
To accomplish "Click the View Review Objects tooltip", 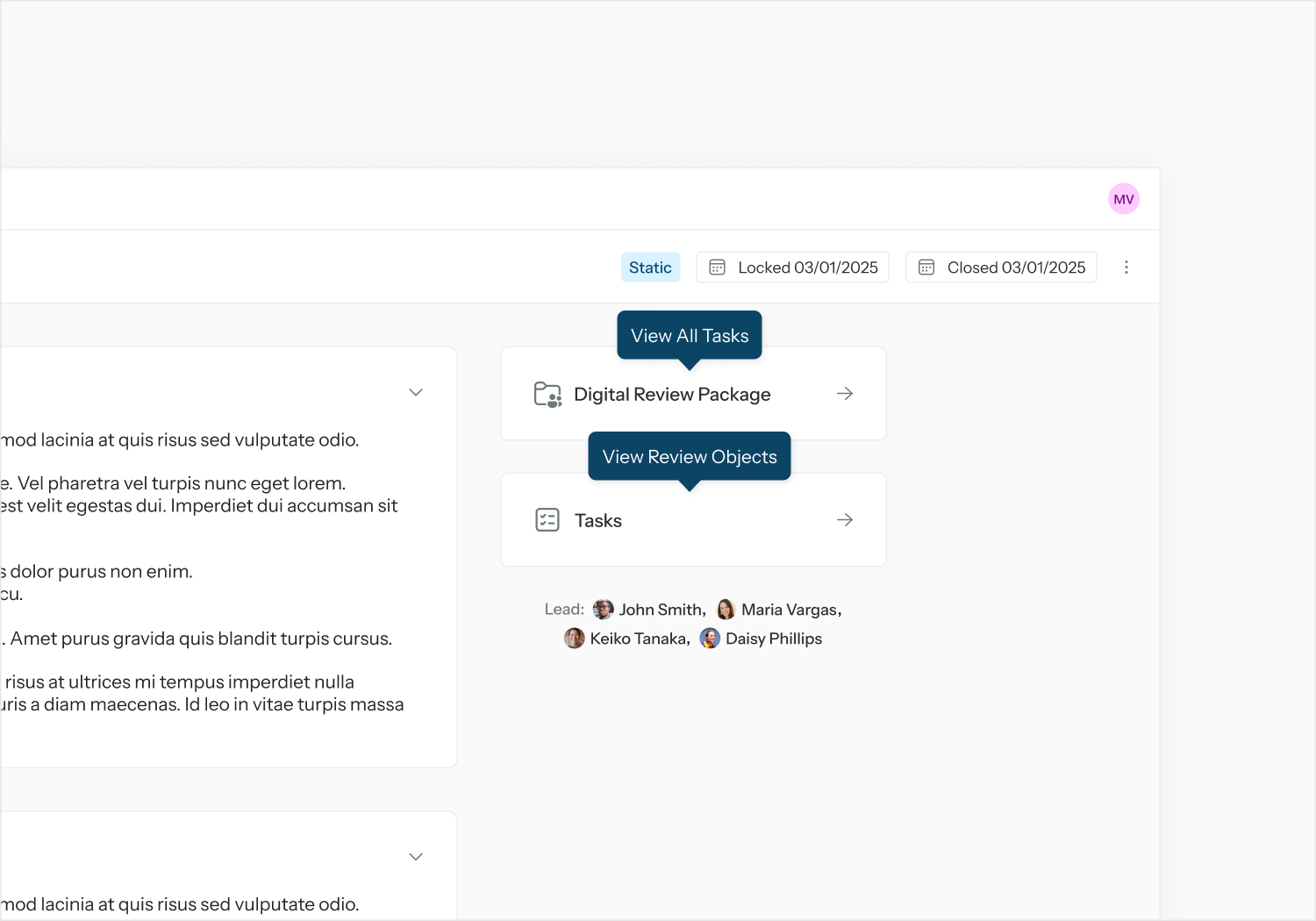I will click(x=690, y=456).
